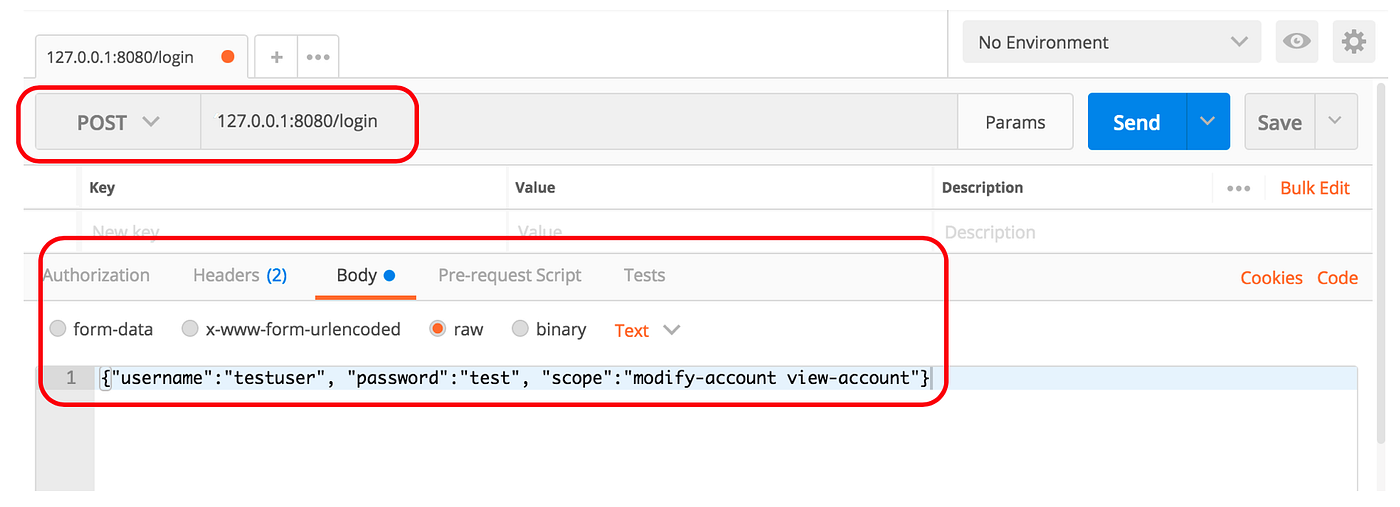Click the request URL field 127.0.0.1:8080/login
The width and height of the screenshot is (1400, 507).
click(x=579, y=122)
